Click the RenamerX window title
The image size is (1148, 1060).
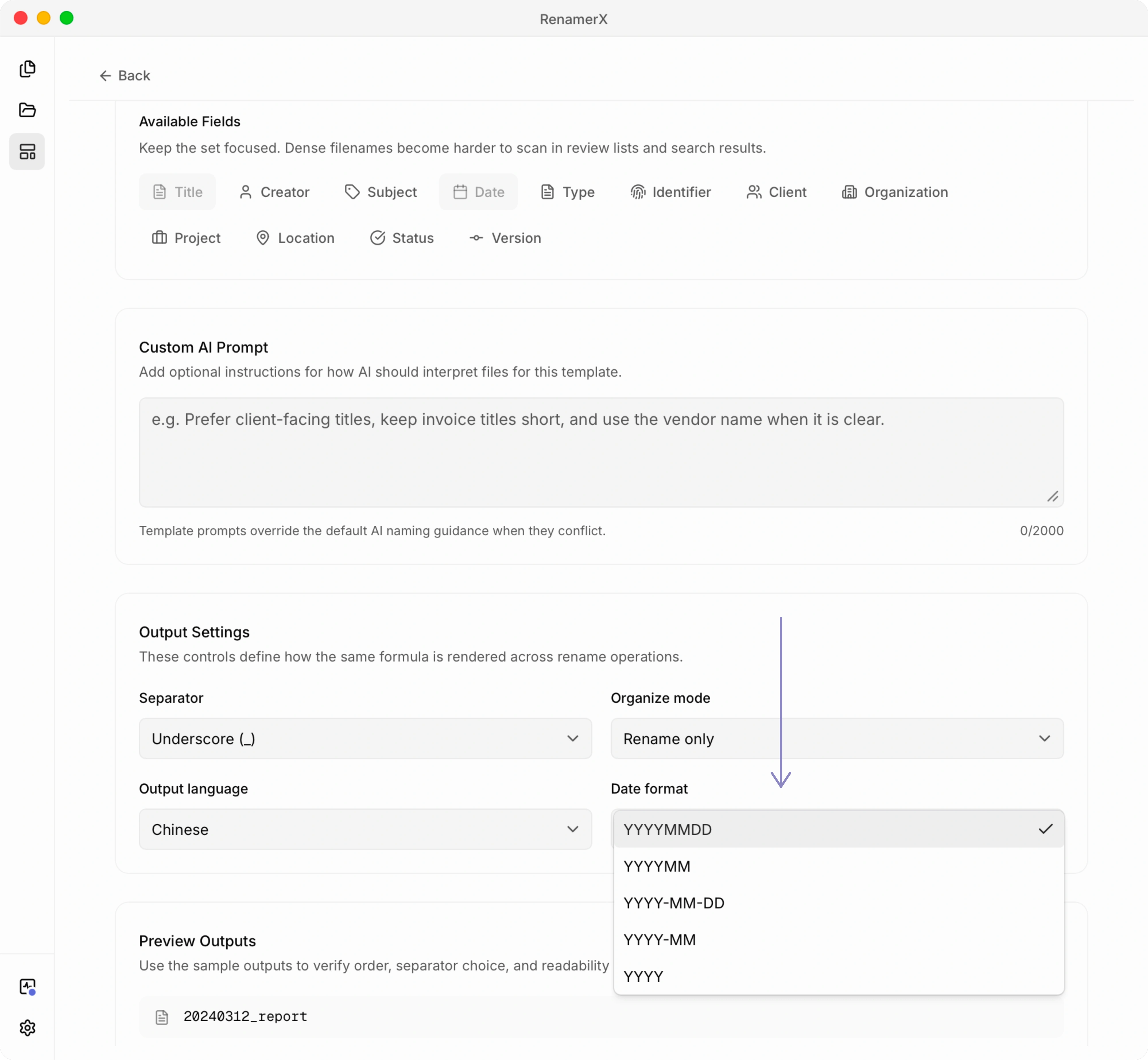(x=573, y=19)
